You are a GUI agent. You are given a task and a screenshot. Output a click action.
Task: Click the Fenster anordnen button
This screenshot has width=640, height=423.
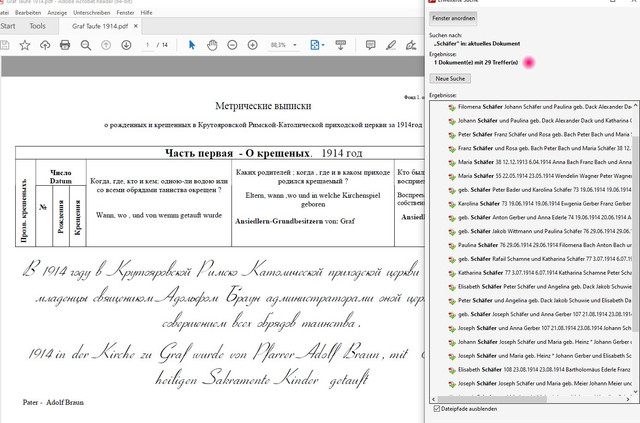click(x=453, y=18)
